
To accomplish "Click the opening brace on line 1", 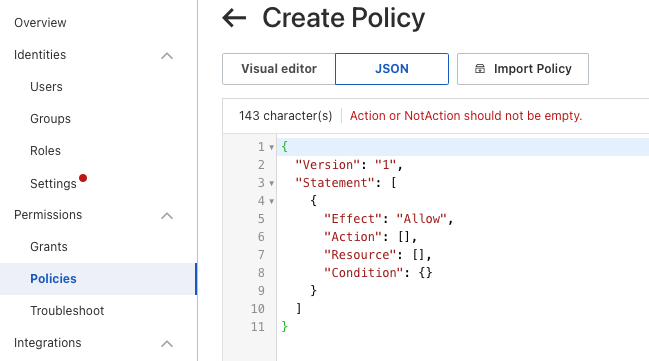I will click(x=285, y=147).
